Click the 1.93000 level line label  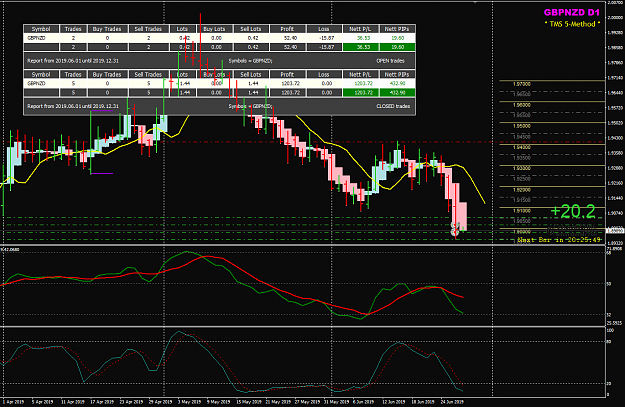tap(522, 168)
